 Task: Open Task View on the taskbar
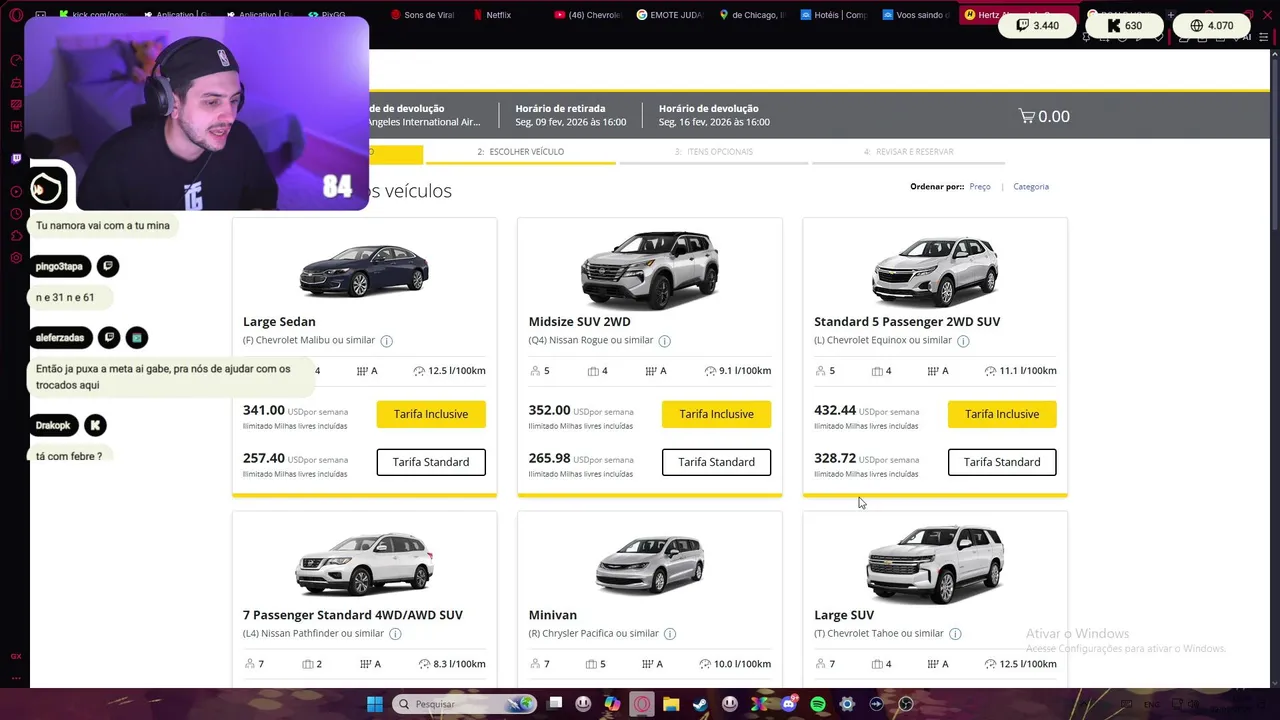tap(555, 704)
